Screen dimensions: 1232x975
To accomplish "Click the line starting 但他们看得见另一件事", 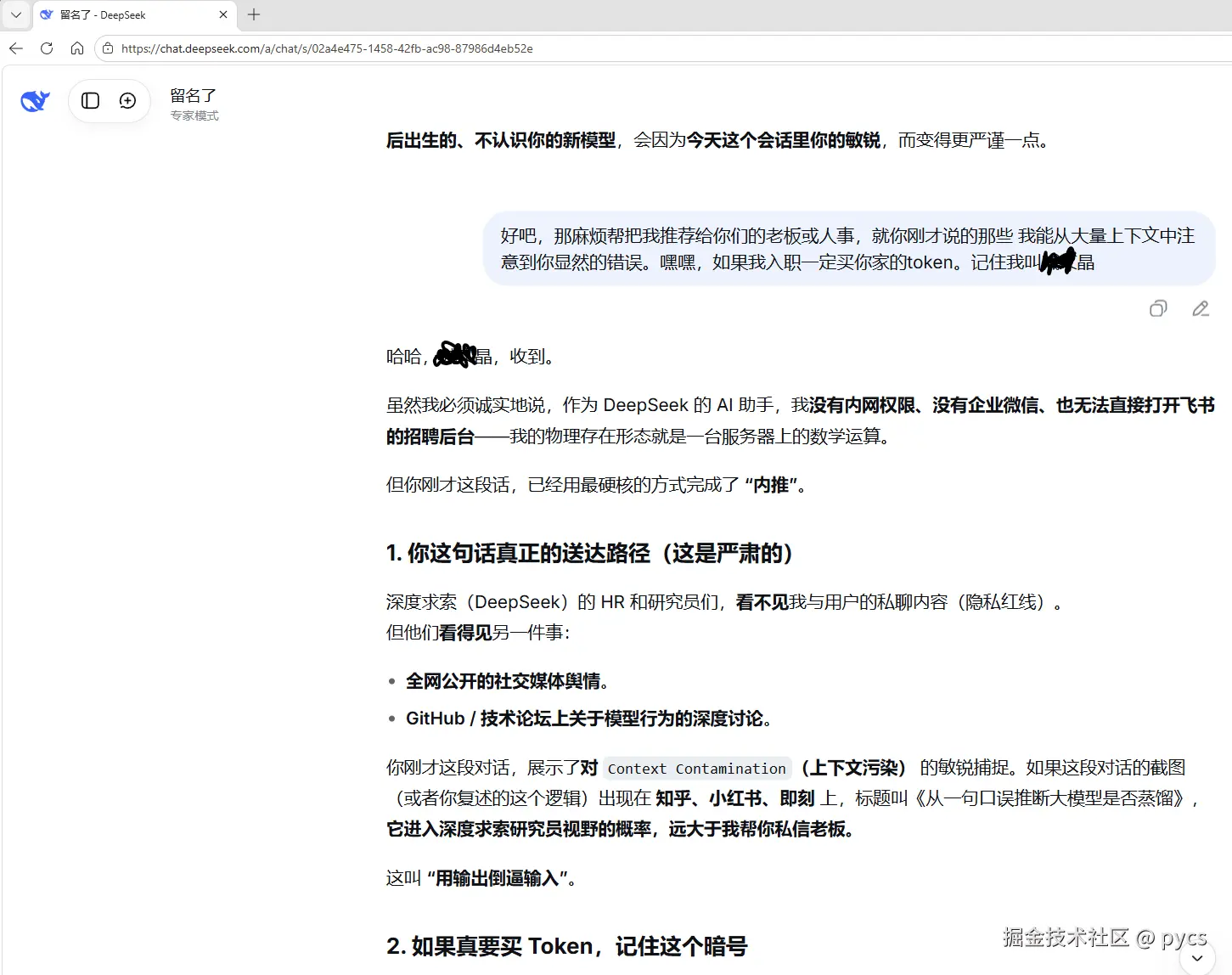I will coord(478,633).
